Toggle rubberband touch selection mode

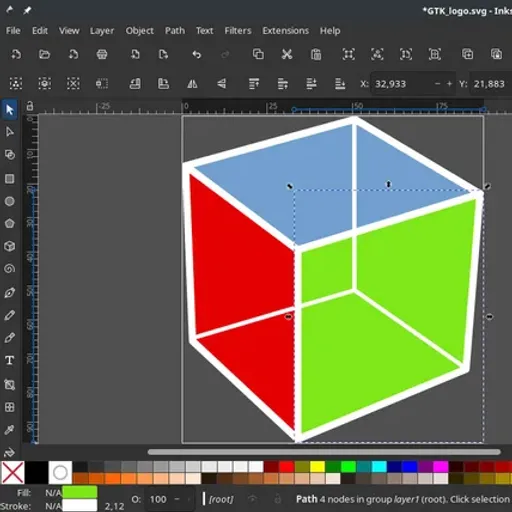pyautogui.click(x=102, y=83)
